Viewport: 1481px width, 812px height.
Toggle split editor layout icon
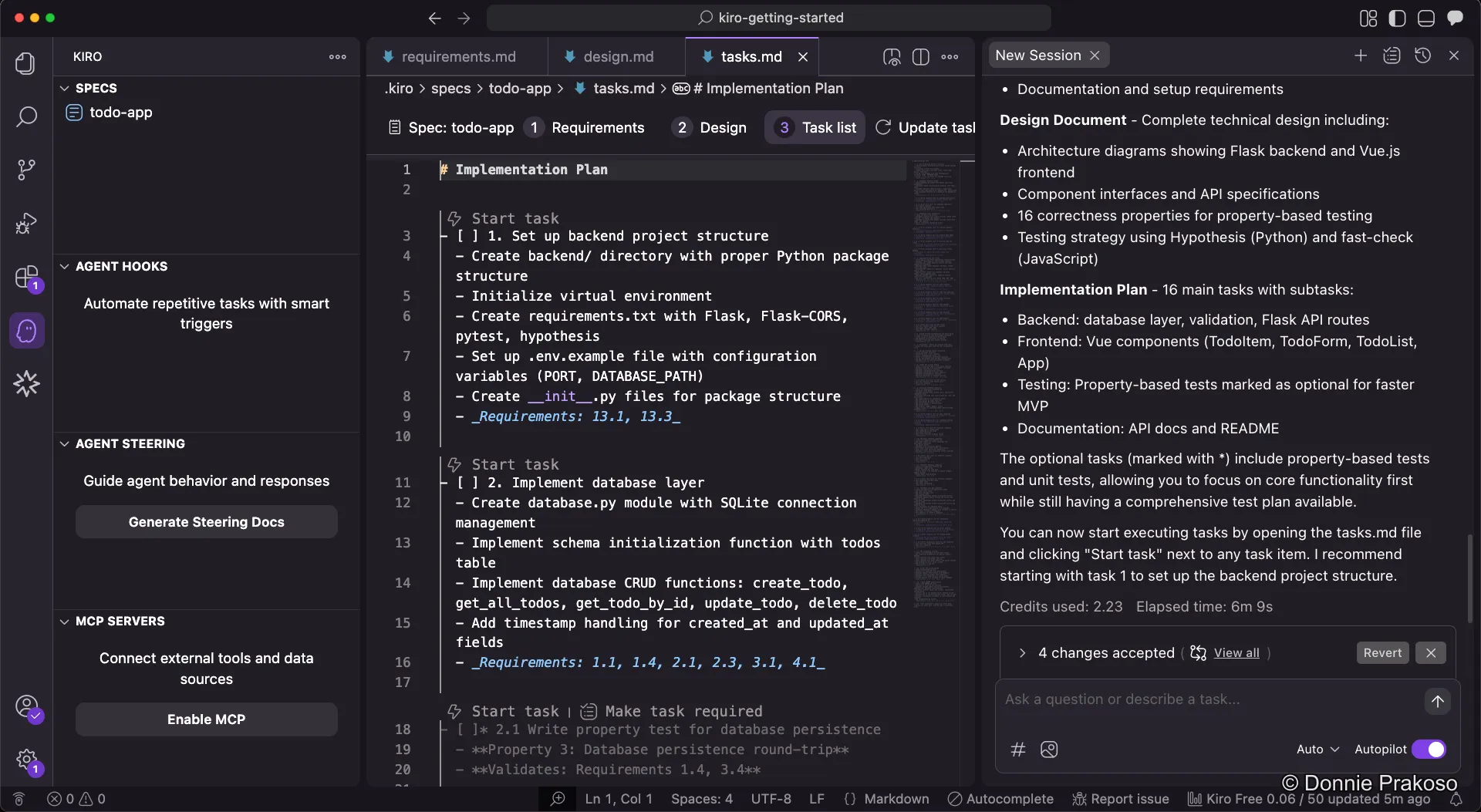[922, 56]
